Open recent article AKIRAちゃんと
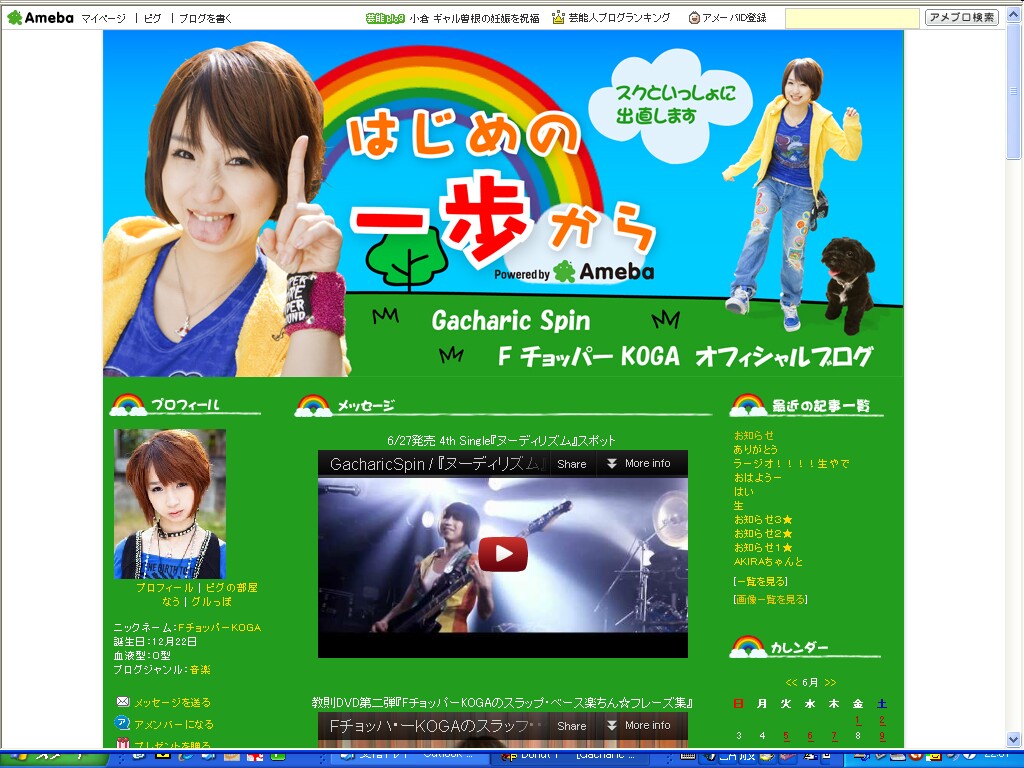This screenshot has height=768, width=1024. (768, 562)
